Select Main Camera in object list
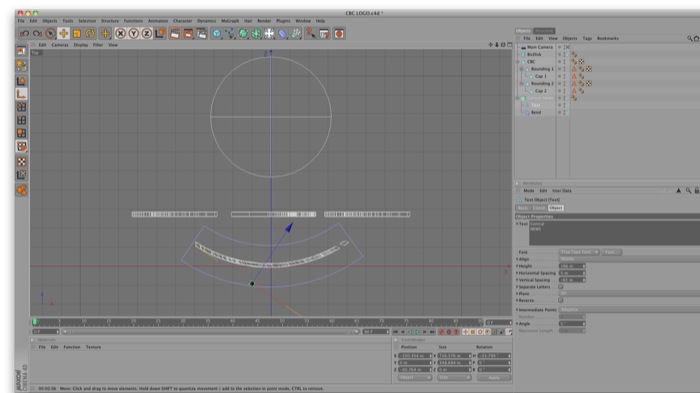 (540, 47)
